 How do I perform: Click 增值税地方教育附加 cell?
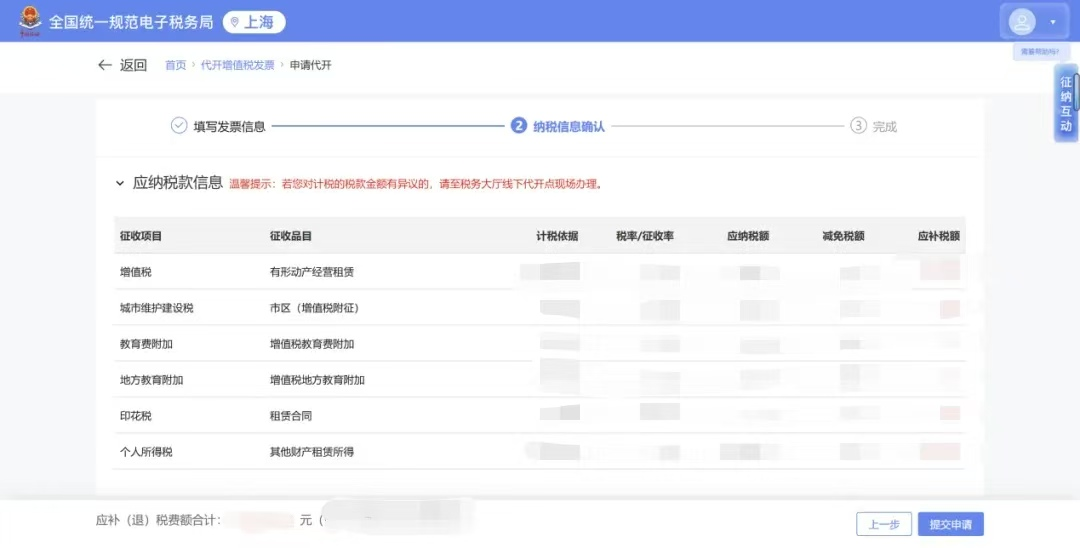[x=318, y=379]
